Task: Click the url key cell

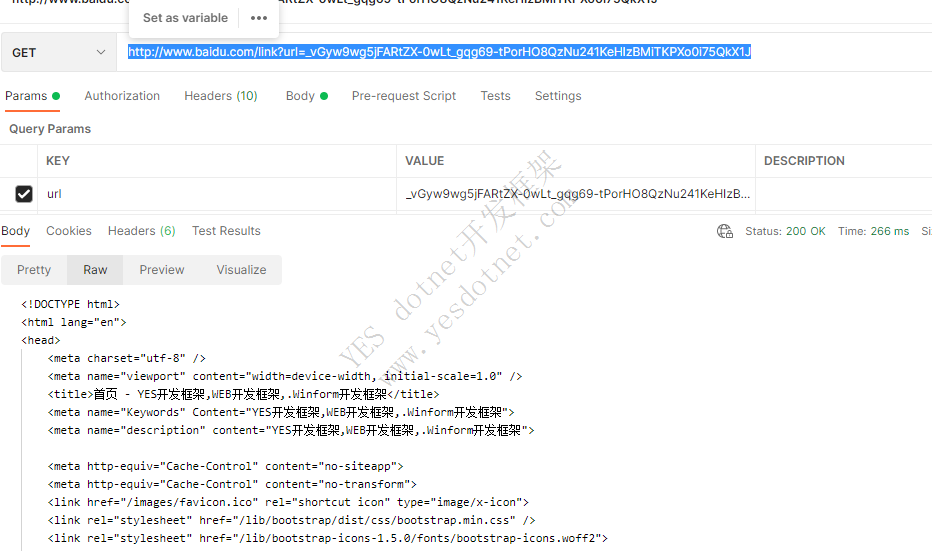Action: click(x=217, y=194)
